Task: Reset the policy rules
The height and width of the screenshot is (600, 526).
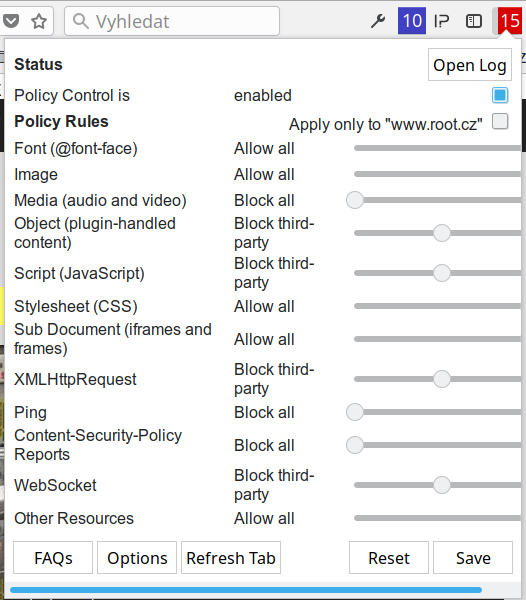Action: tap(389, 558)
